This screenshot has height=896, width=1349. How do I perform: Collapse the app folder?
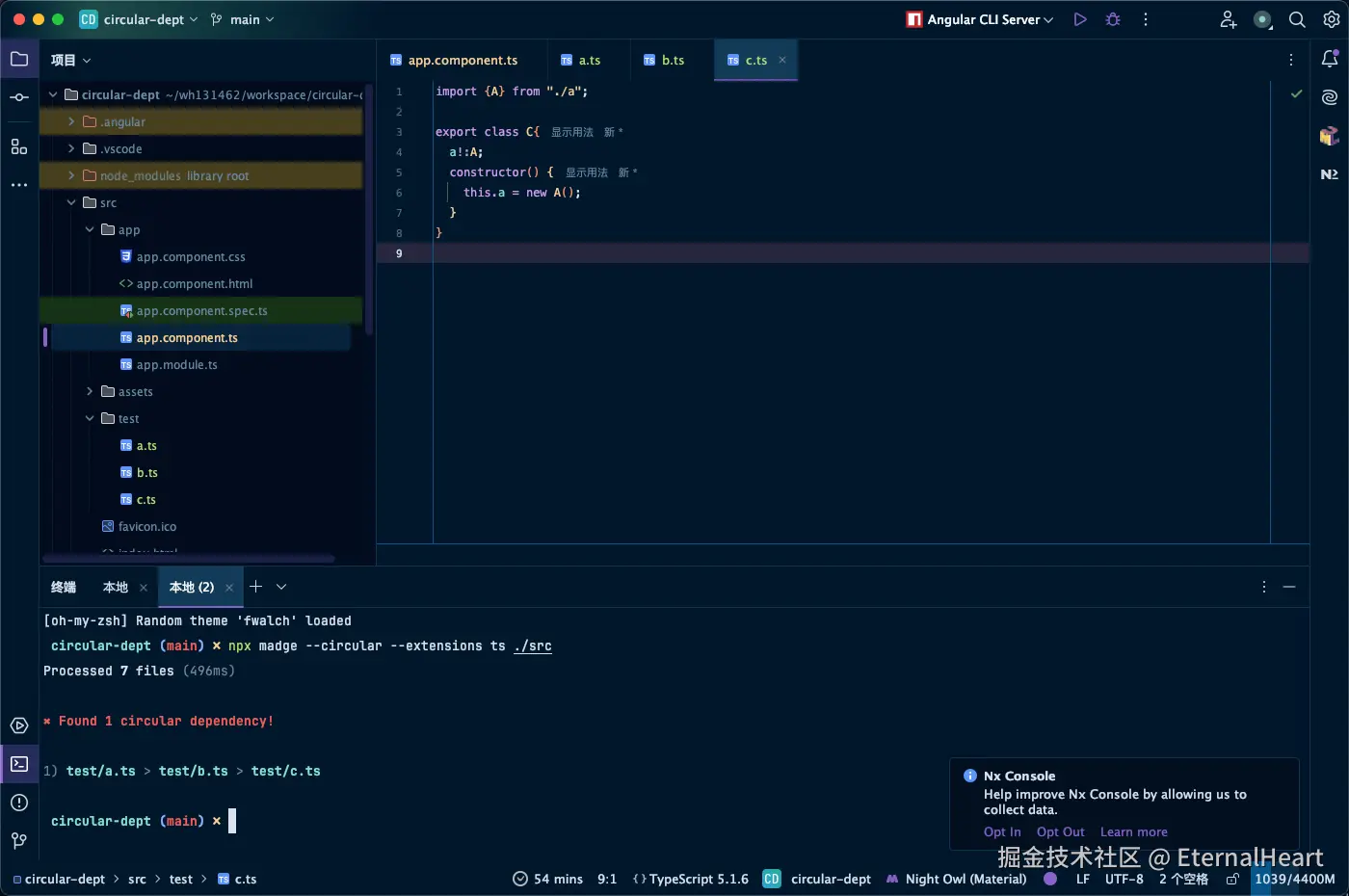pyautogui.click(x=90, y=230)
